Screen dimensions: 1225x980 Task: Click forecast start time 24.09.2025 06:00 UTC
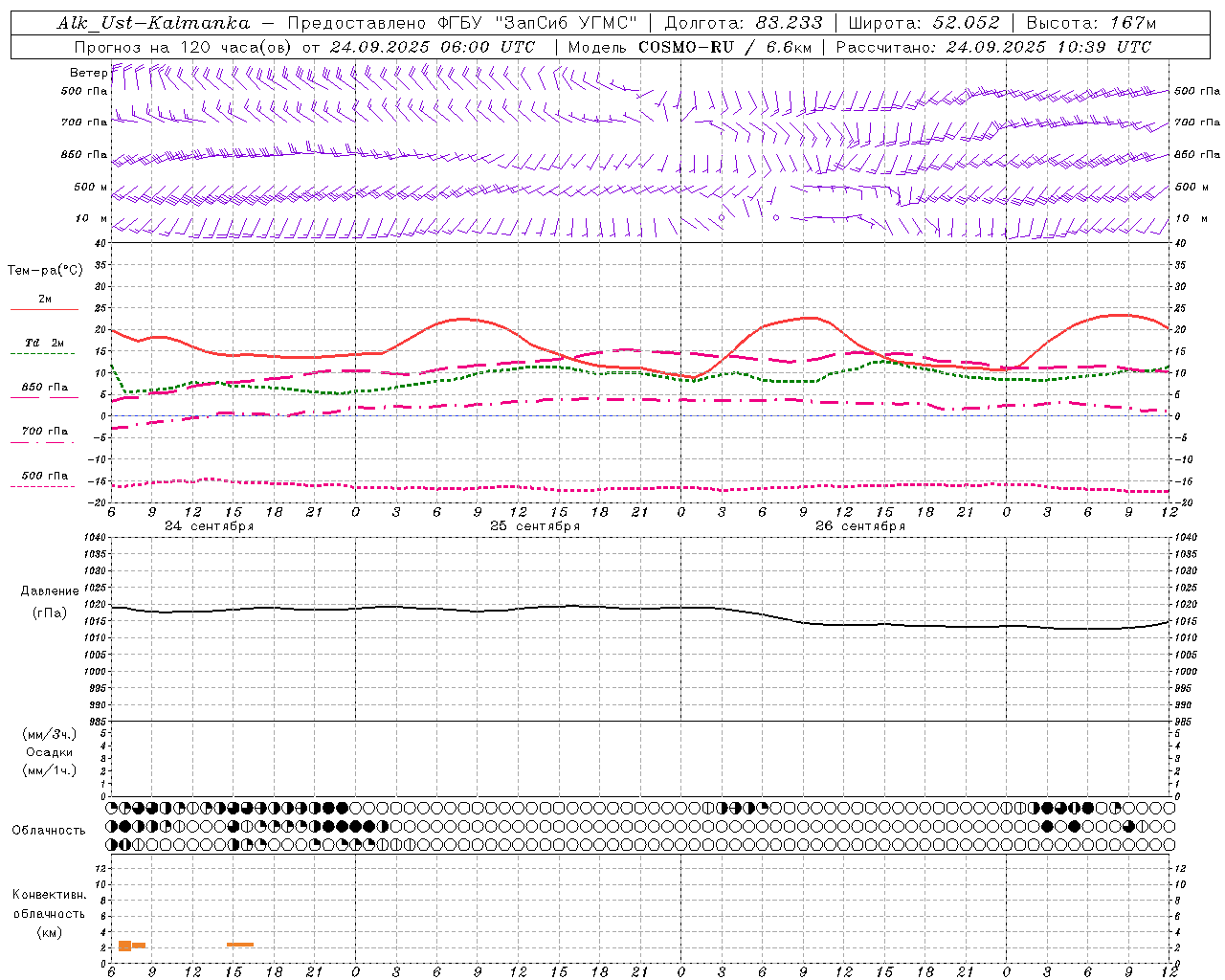point(432,47)
